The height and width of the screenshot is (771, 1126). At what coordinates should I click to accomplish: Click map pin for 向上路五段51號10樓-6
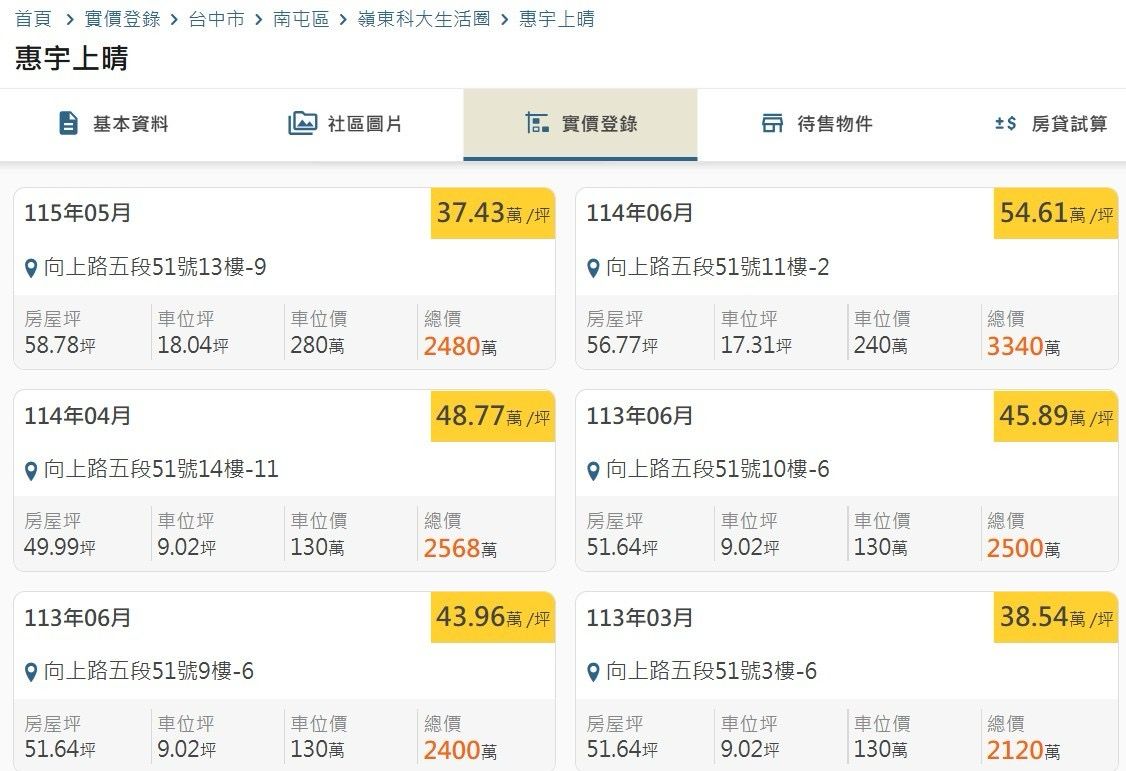(593, 471)
